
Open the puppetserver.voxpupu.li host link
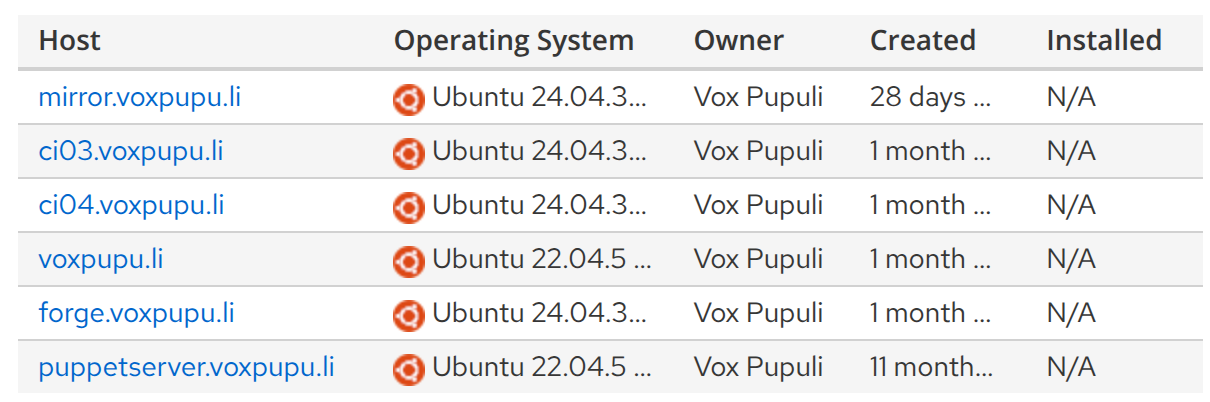186,368
